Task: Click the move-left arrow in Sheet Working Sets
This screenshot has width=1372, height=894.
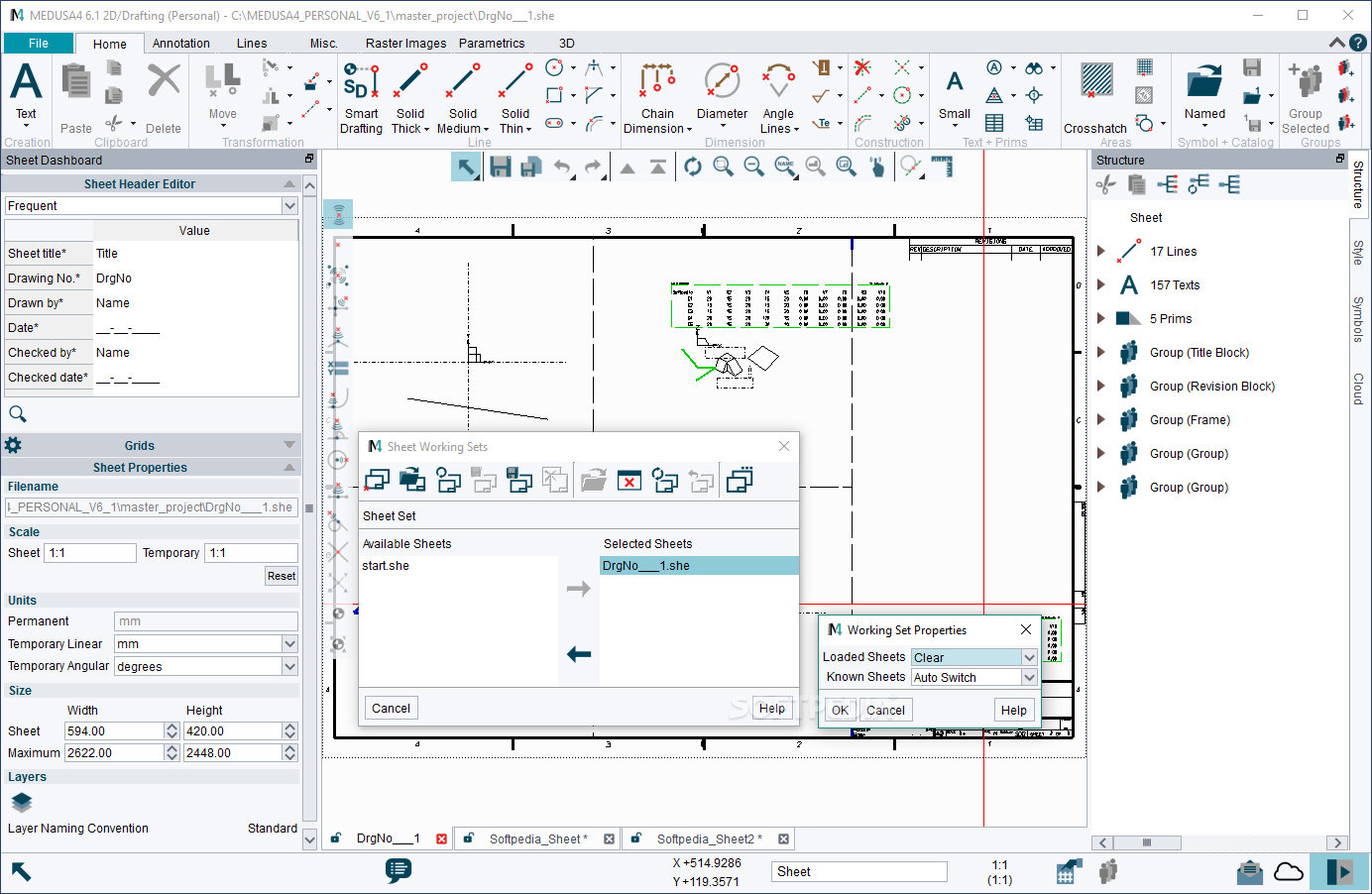Action: coord(579,654)
